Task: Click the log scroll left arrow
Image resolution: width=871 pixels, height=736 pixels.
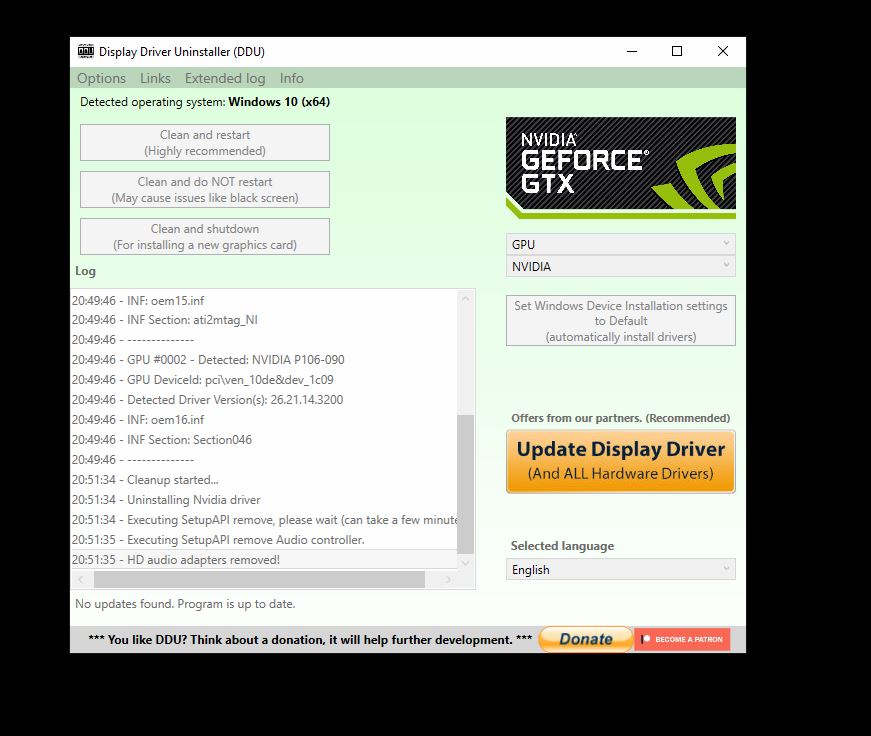Action: click(x=81, y=579)
